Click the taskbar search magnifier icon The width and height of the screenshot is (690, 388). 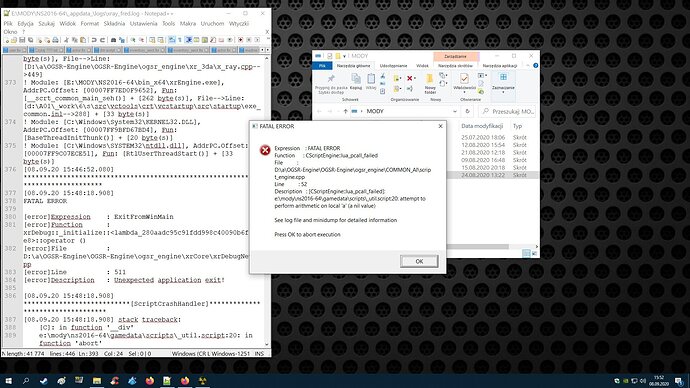(x=26, y=381)
